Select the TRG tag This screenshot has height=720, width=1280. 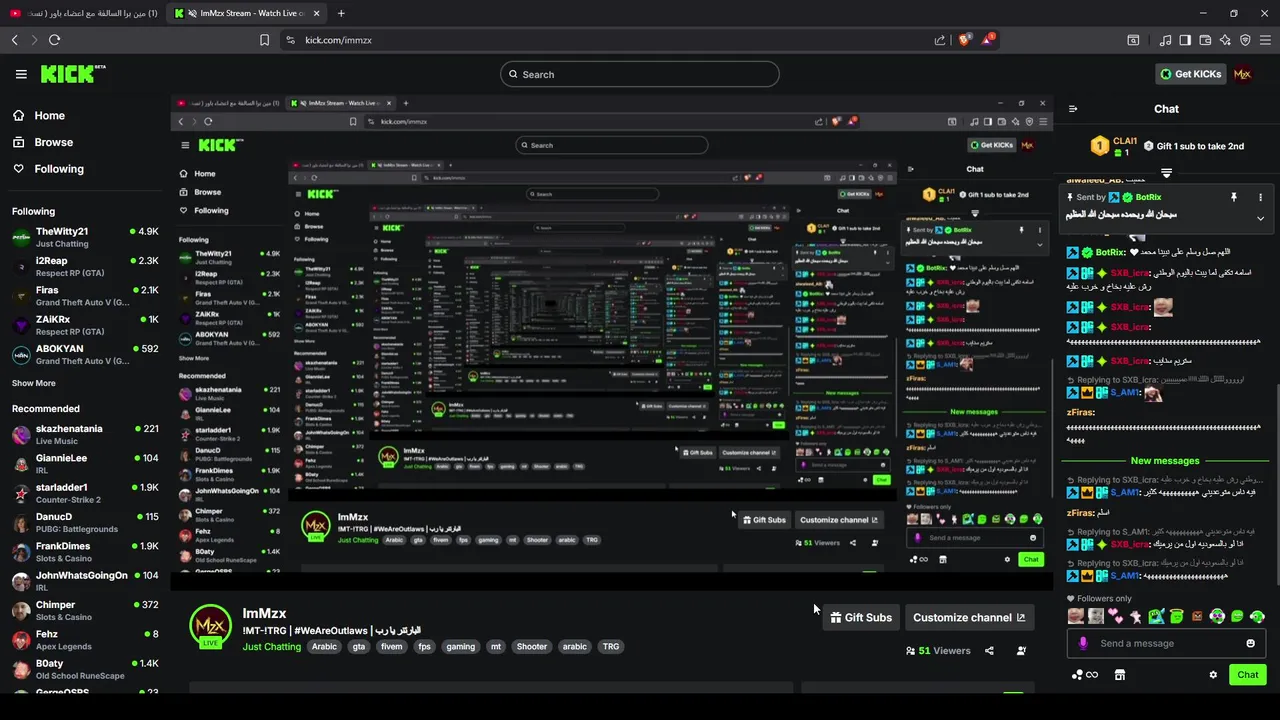[x=611, y=646]
